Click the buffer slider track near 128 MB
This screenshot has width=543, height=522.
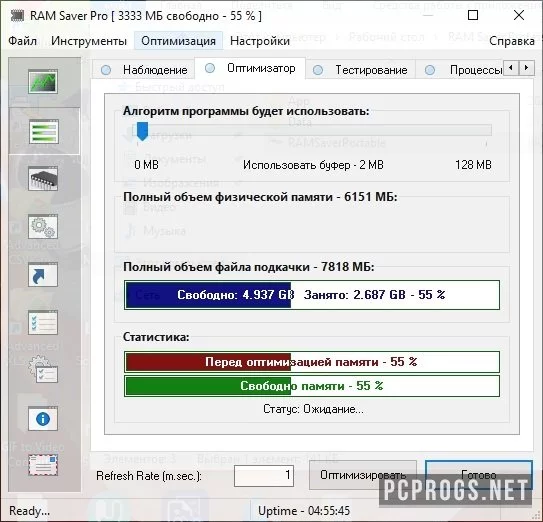485,130
